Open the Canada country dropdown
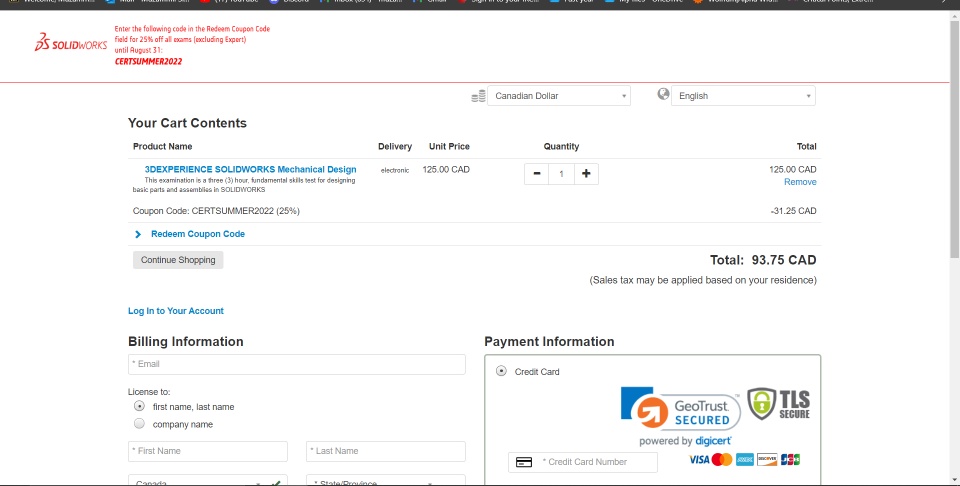The image size is (960, 486). pyautogui.click(x=208, y=481)
